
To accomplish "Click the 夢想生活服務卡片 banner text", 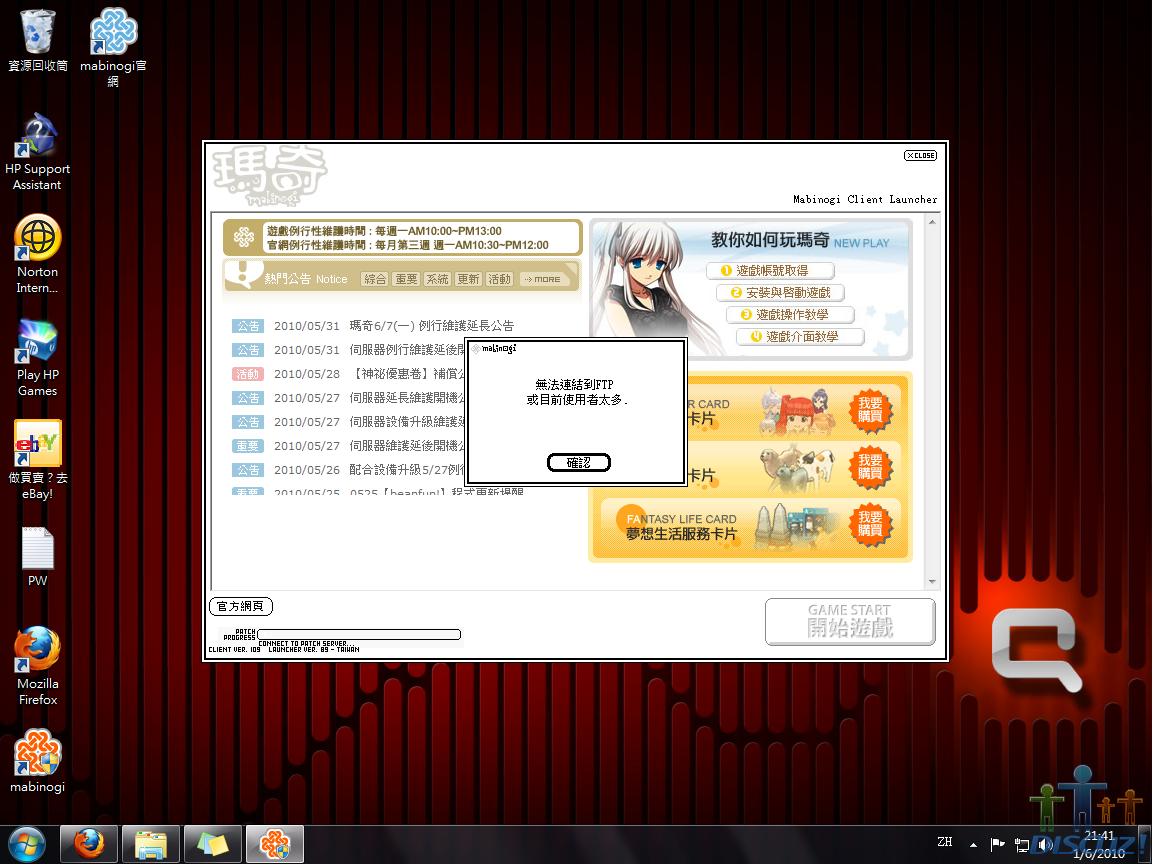I will tap(681, 535).
